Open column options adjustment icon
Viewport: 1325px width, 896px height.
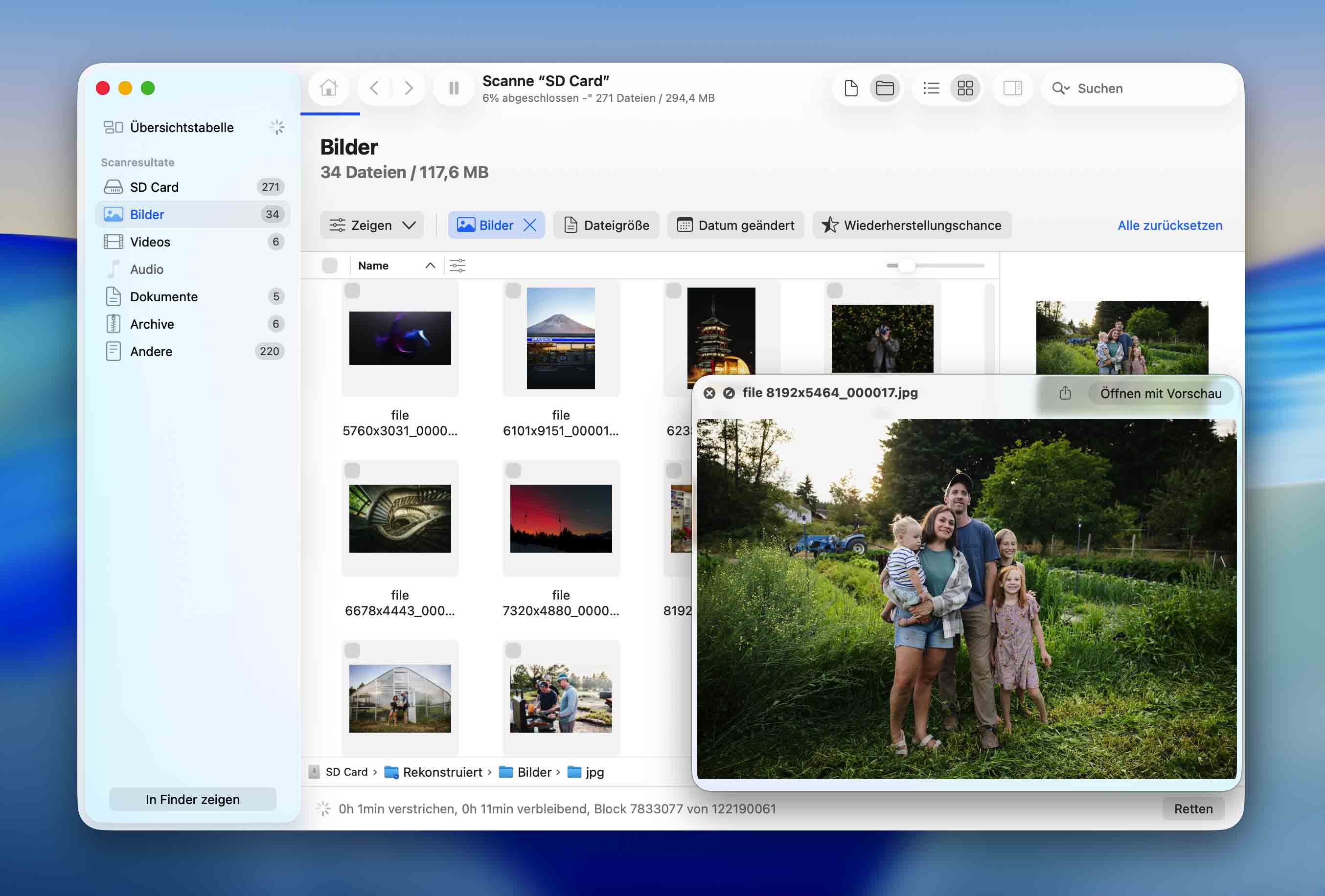tap(457, 266)
